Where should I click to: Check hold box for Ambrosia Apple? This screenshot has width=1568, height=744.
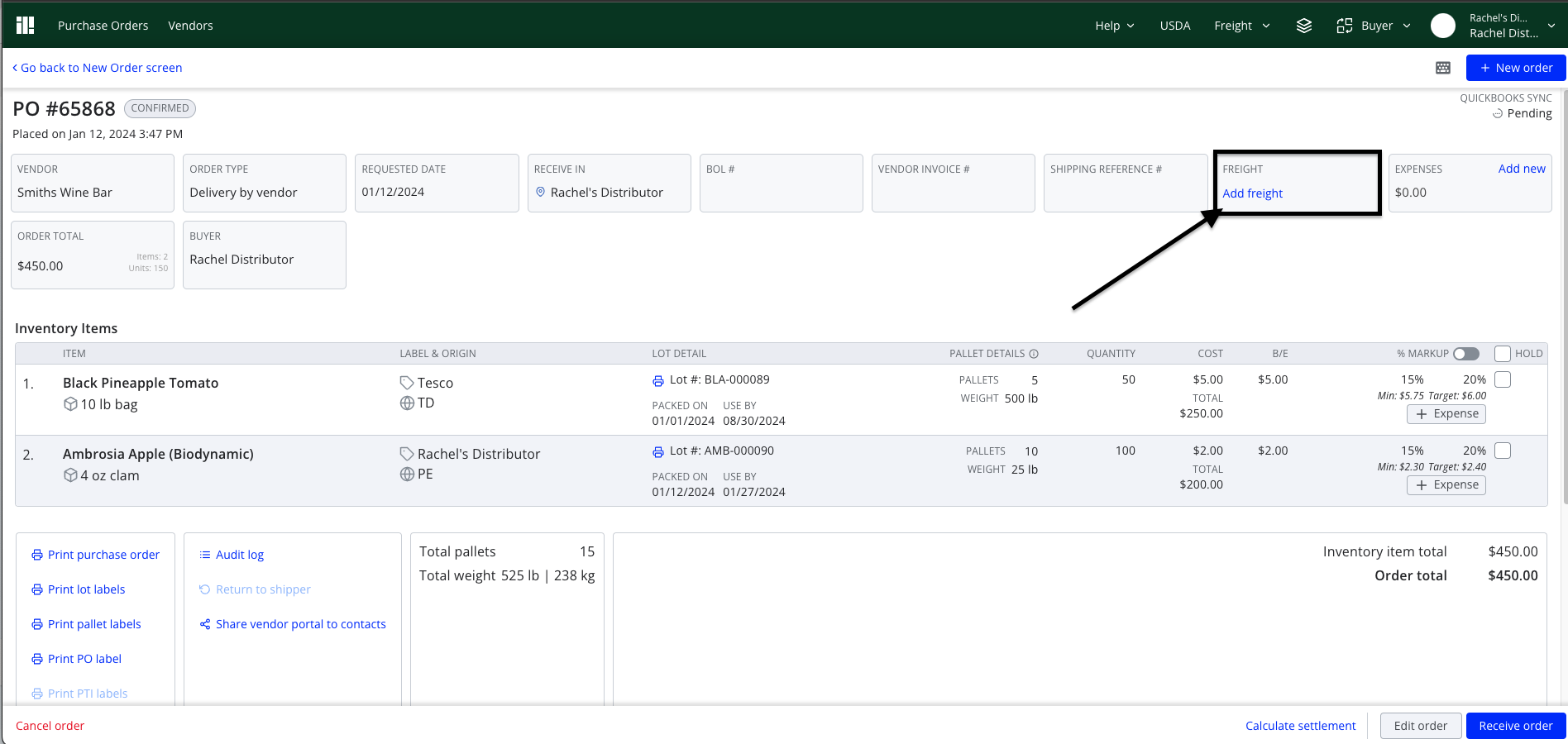[1503, 451]
